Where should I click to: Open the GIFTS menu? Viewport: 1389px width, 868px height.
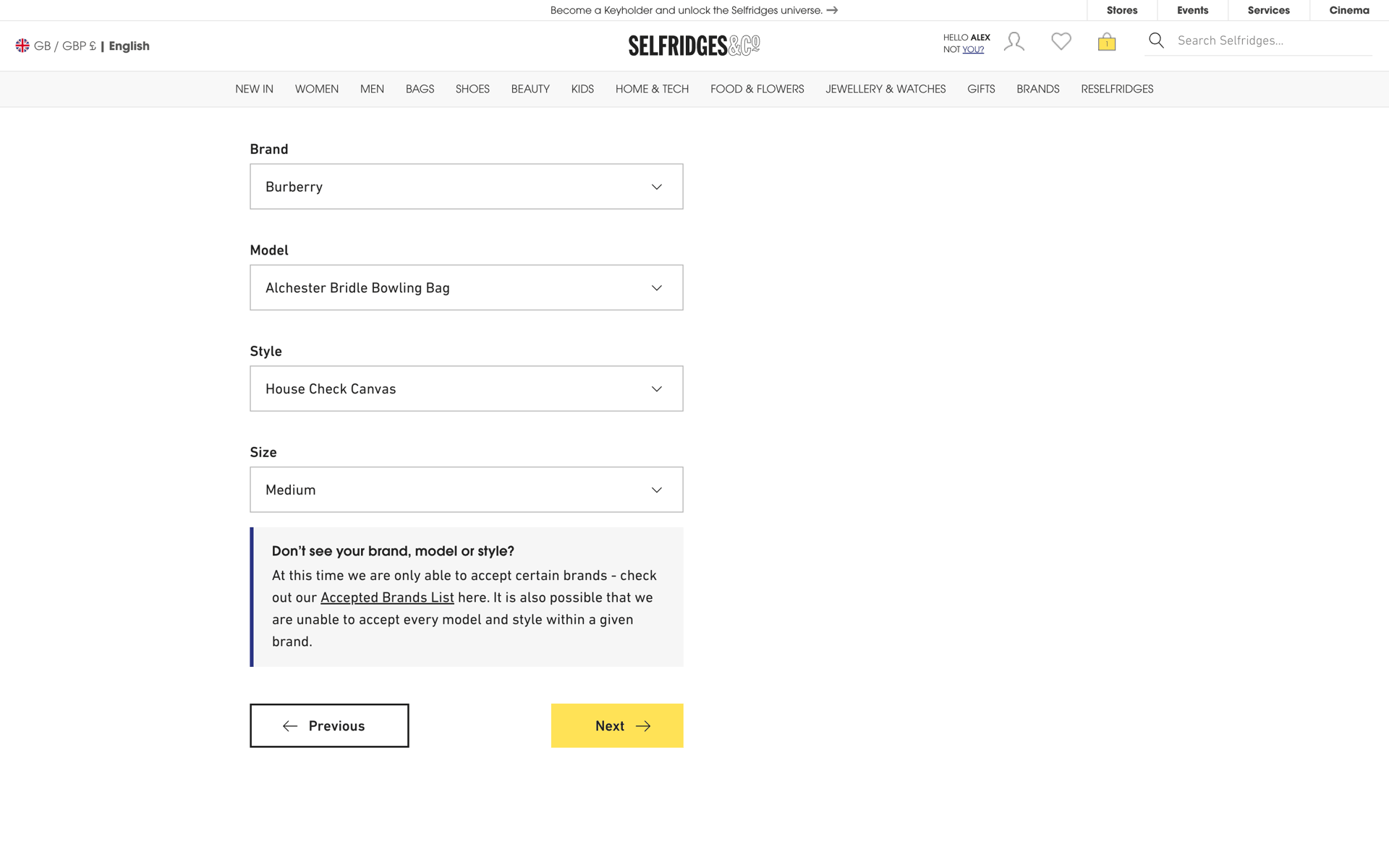coord(981,89)
